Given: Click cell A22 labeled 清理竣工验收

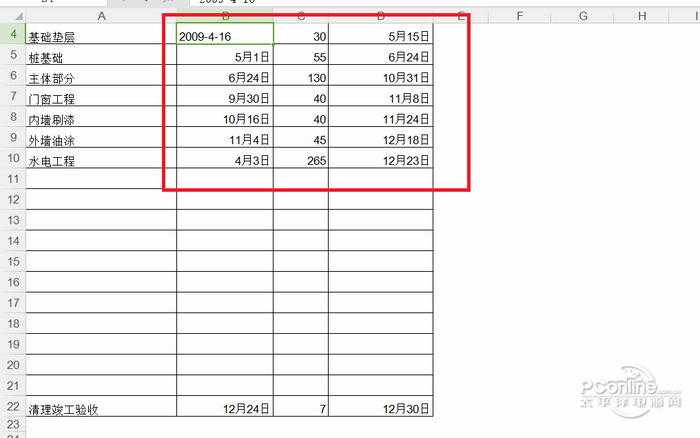Looking at the screenshot, I should point(101,406).
